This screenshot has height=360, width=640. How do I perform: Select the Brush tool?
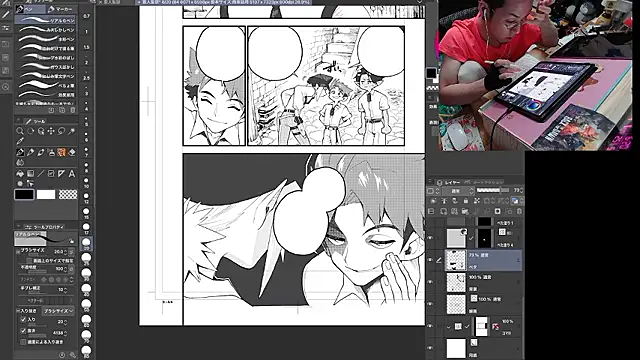(x=41, y=152)
